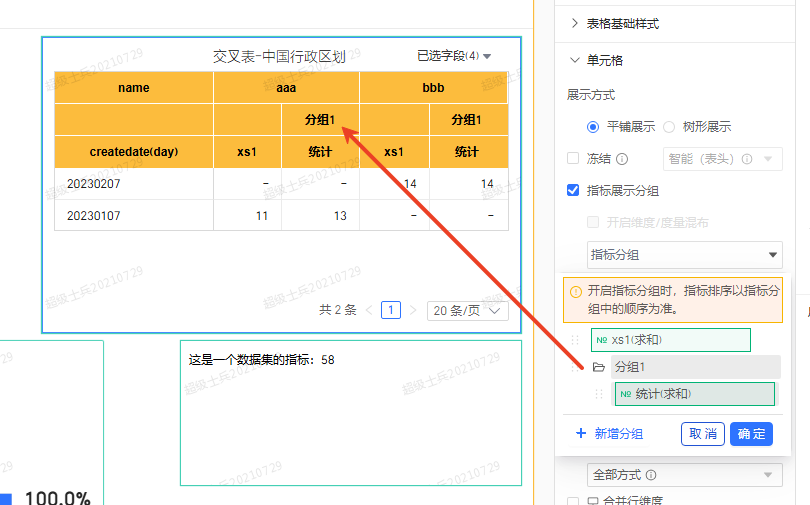This screenshot has height=505, width=810.
Task: Uncheck 指标展示分组 checkbox
Action: click(x=573, y=190)
